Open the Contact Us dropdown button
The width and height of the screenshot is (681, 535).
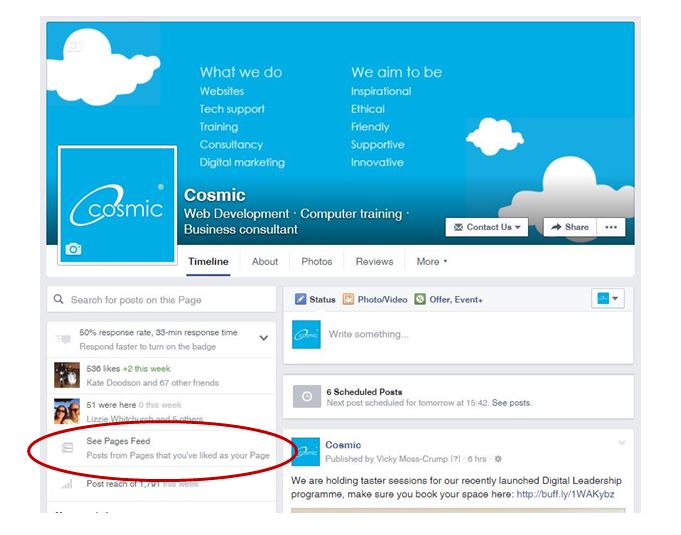pyautogui.click(x=486, y=227)
